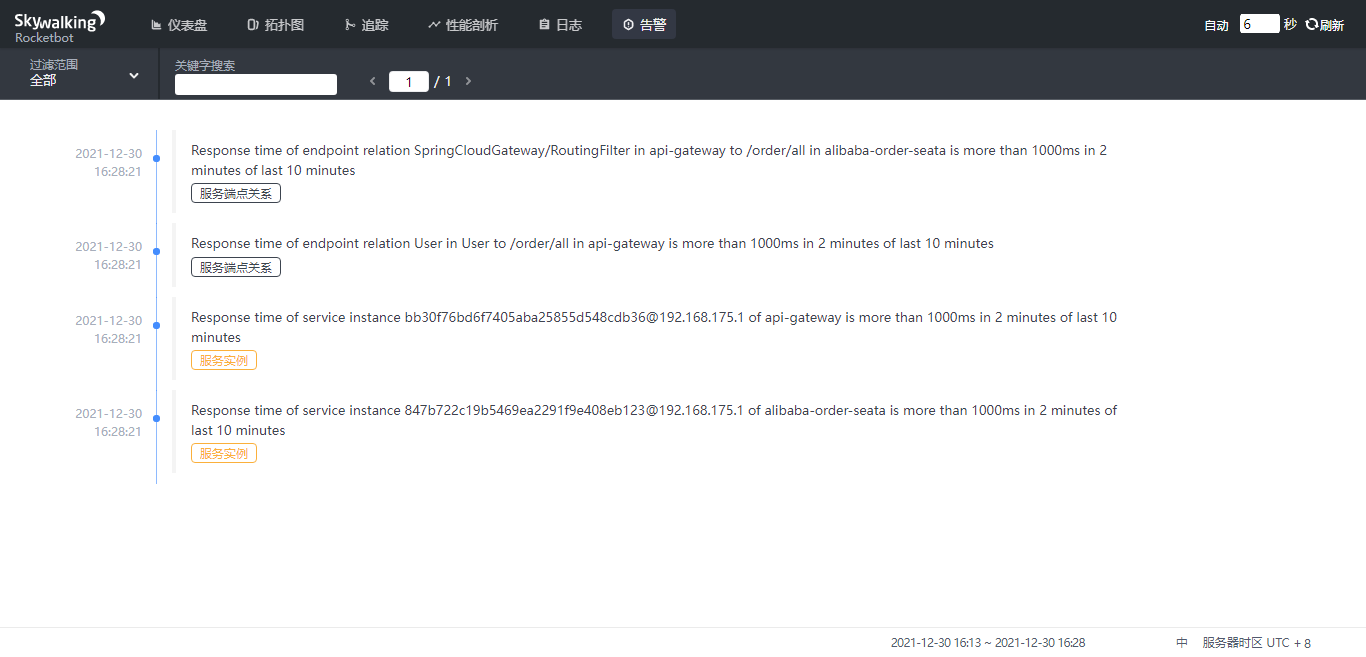The width and height of the screenshot is (1366, 657).
Task: Click timeline dot of the User endpoint alarm
Action: [x=156, y=251]
